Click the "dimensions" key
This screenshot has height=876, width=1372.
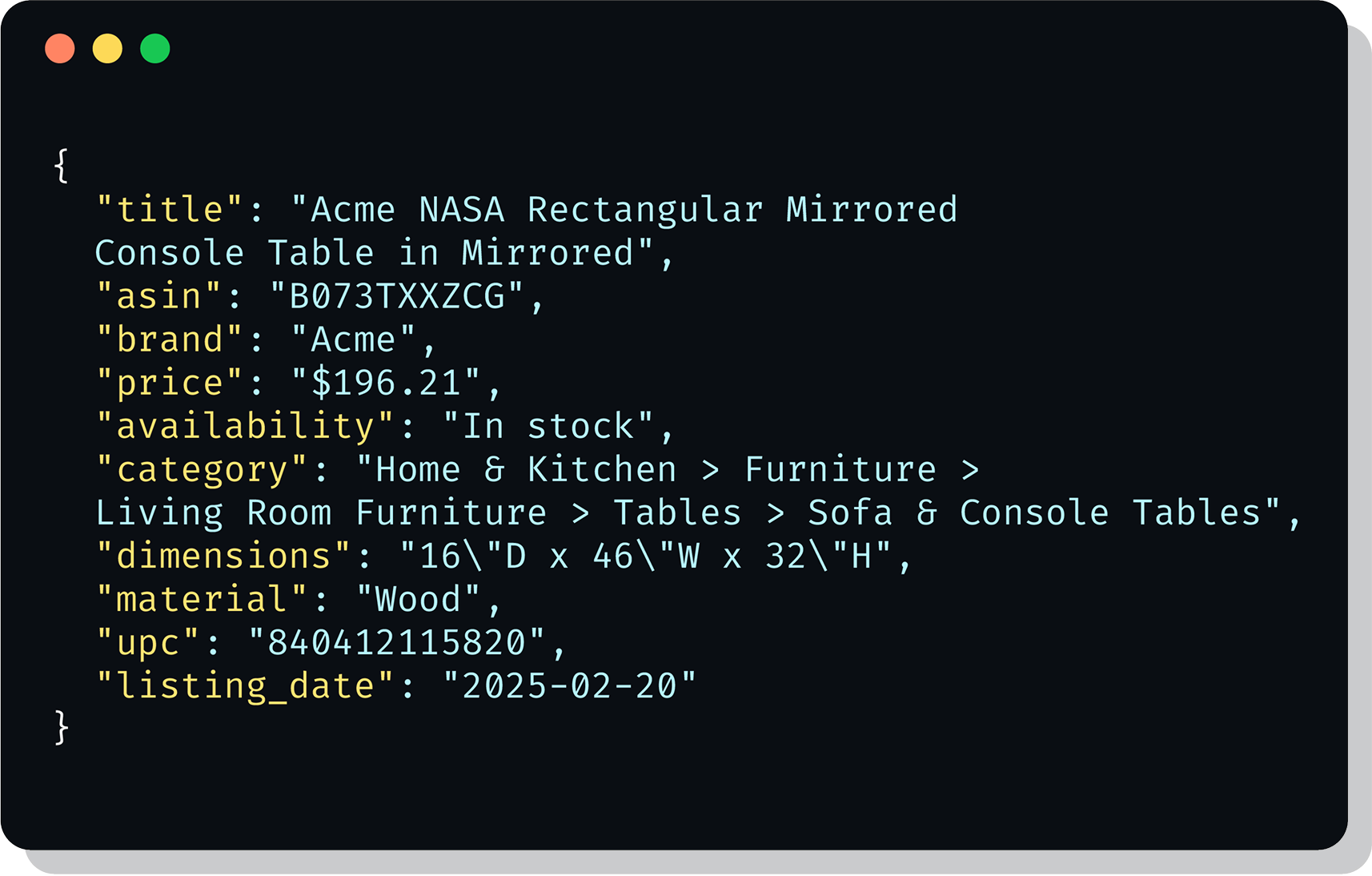(223, 556)
